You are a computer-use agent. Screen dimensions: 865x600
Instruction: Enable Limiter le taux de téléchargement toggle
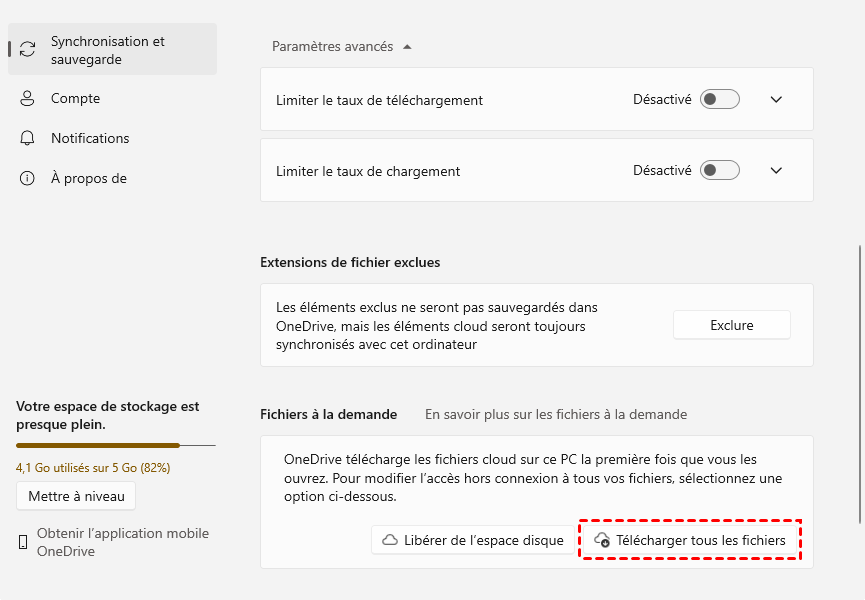[719, 99]
